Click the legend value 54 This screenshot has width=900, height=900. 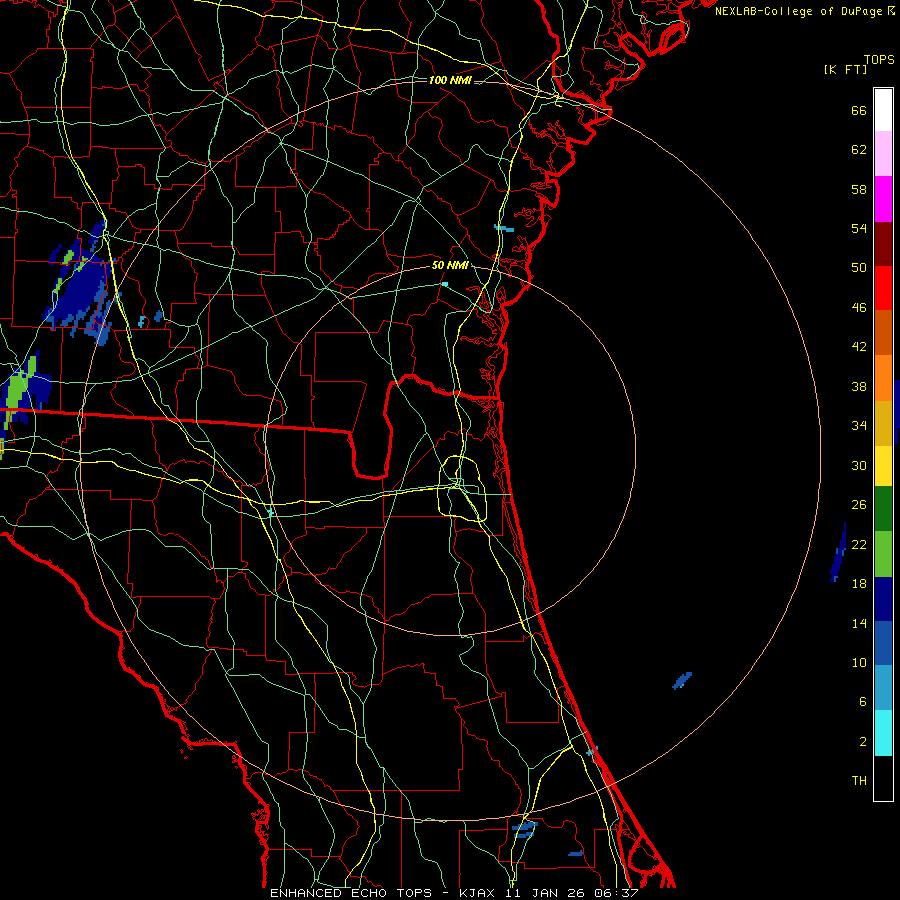pyautogui.click(x=859, y=228)
